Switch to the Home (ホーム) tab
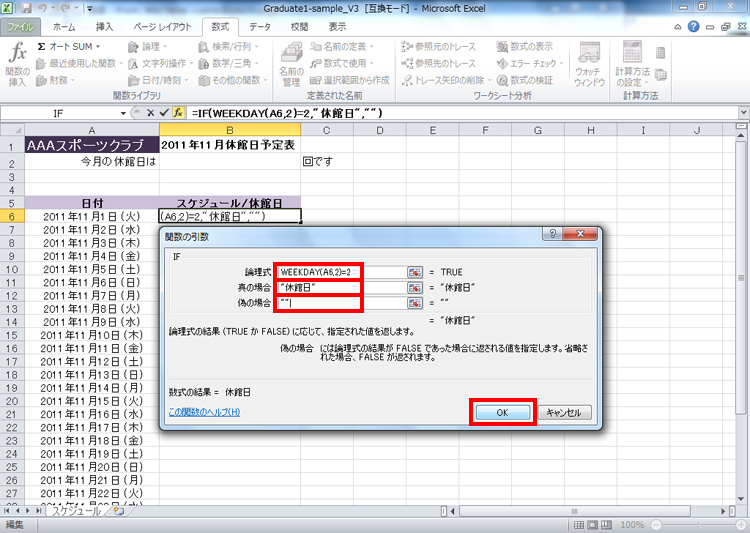The width and height of the screenshot is (750, 533). coord(64,27)
